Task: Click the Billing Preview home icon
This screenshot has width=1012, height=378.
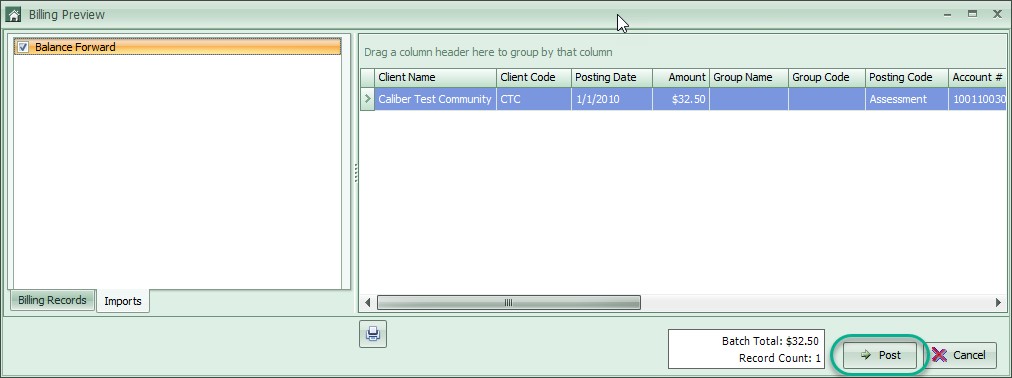Action: coord(13,14)
